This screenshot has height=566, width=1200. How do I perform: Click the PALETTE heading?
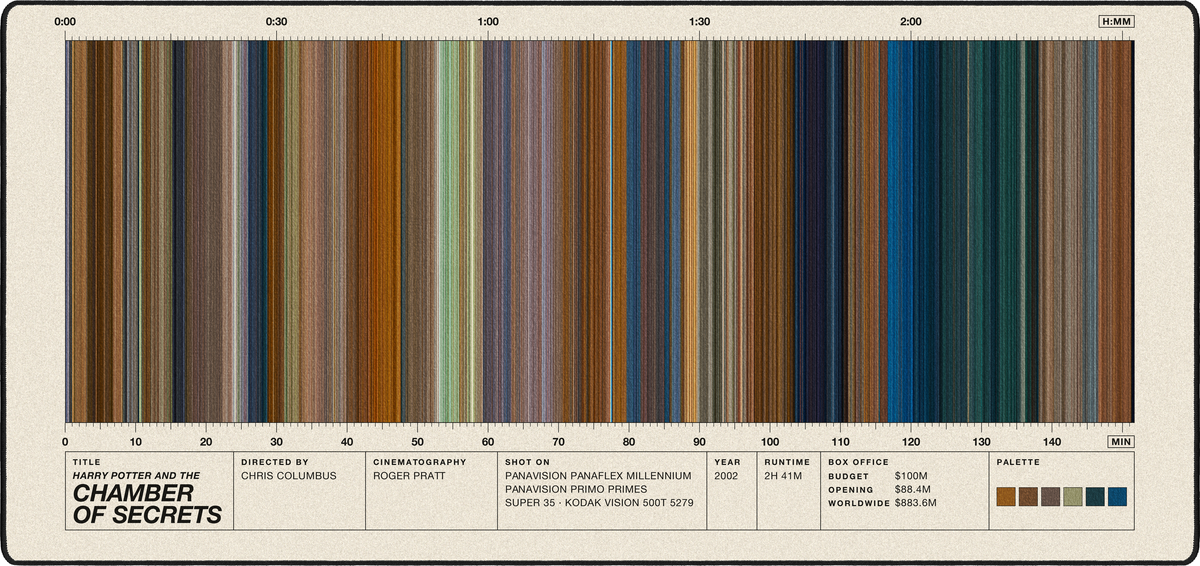[x=1019, y=463]
